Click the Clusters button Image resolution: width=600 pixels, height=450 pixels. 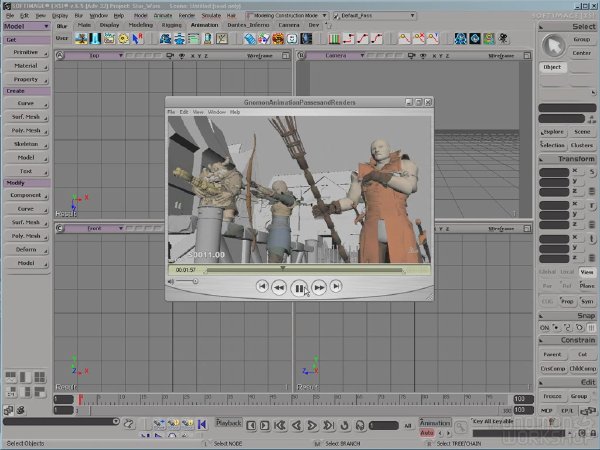point(582,145)
